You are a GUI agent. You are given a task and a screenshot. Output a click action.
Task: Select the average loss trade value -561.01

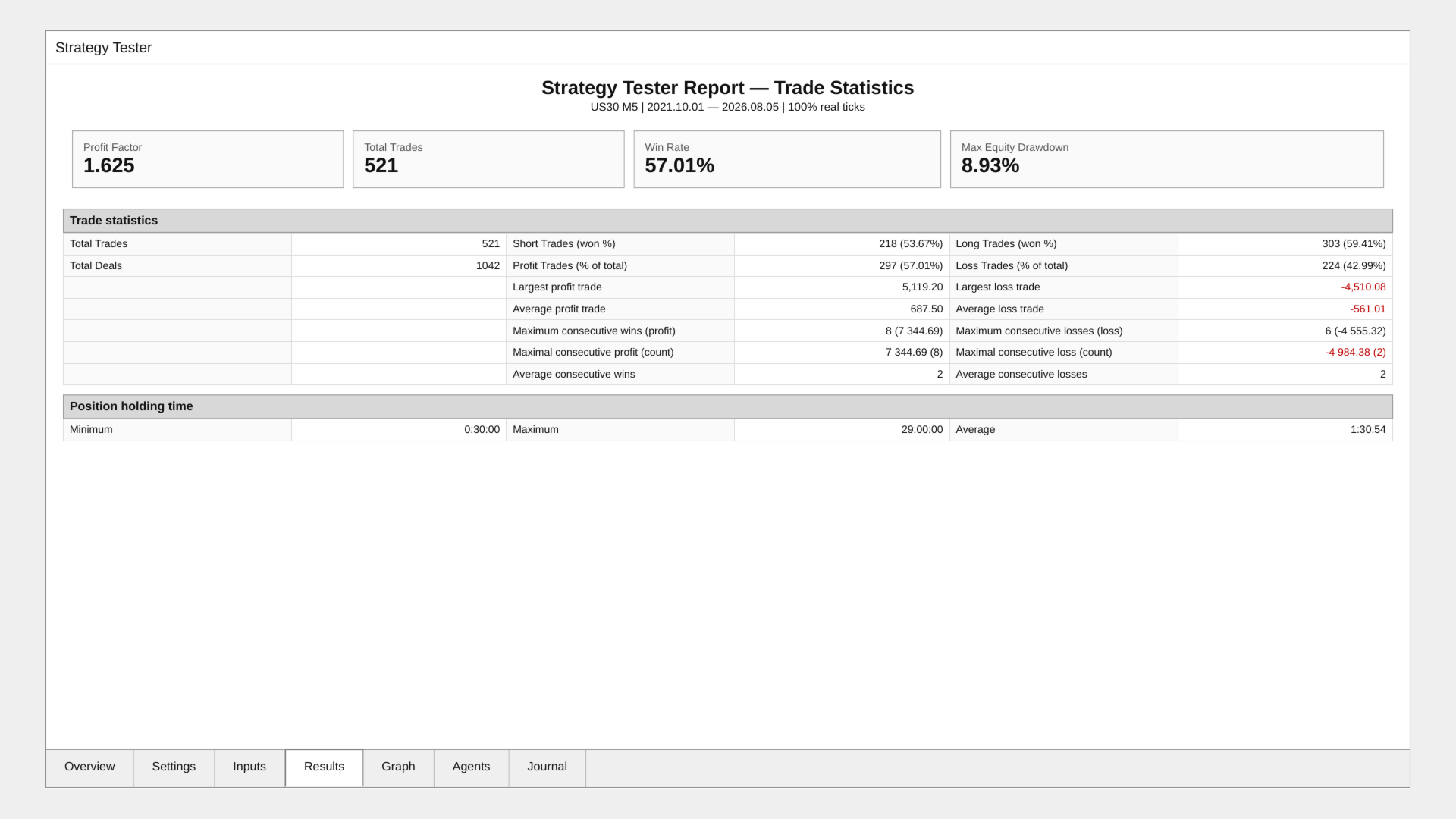(1368, 309)
